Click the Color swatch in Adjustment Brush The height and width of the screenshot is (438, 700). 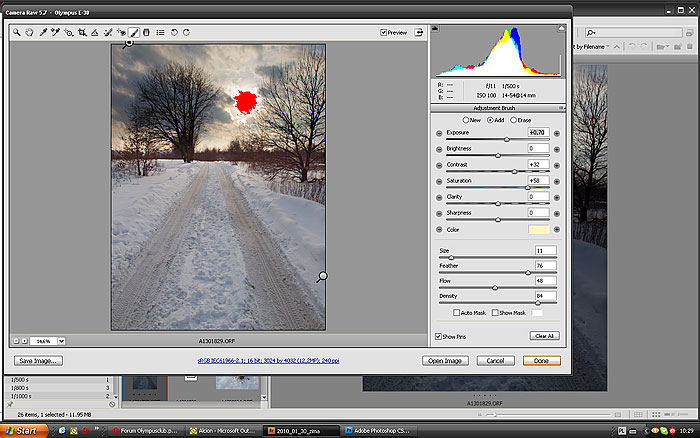[538, 229]
